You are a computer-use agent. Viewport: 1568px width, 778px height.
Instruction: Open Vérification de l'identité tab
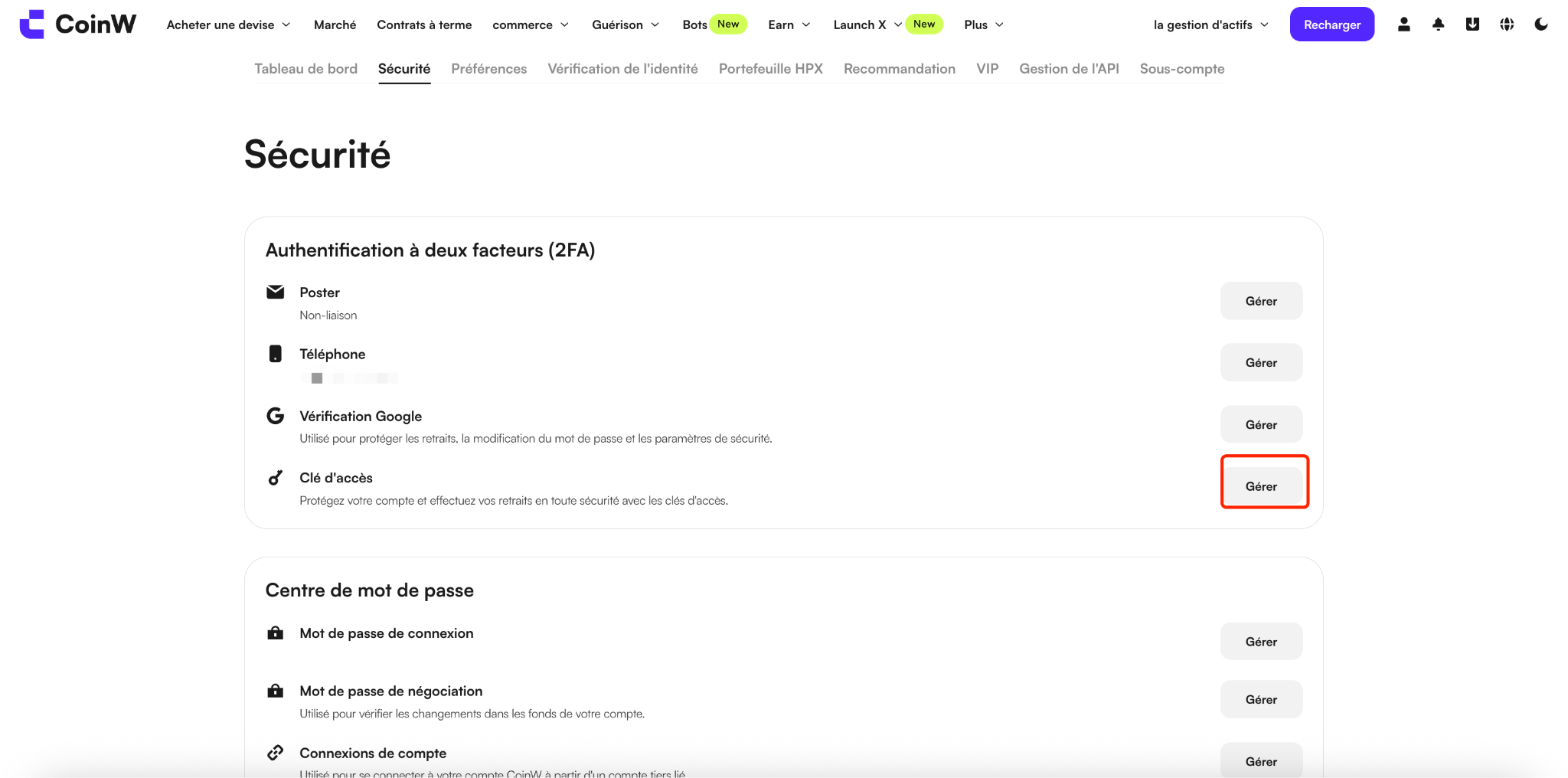point(622,69)
